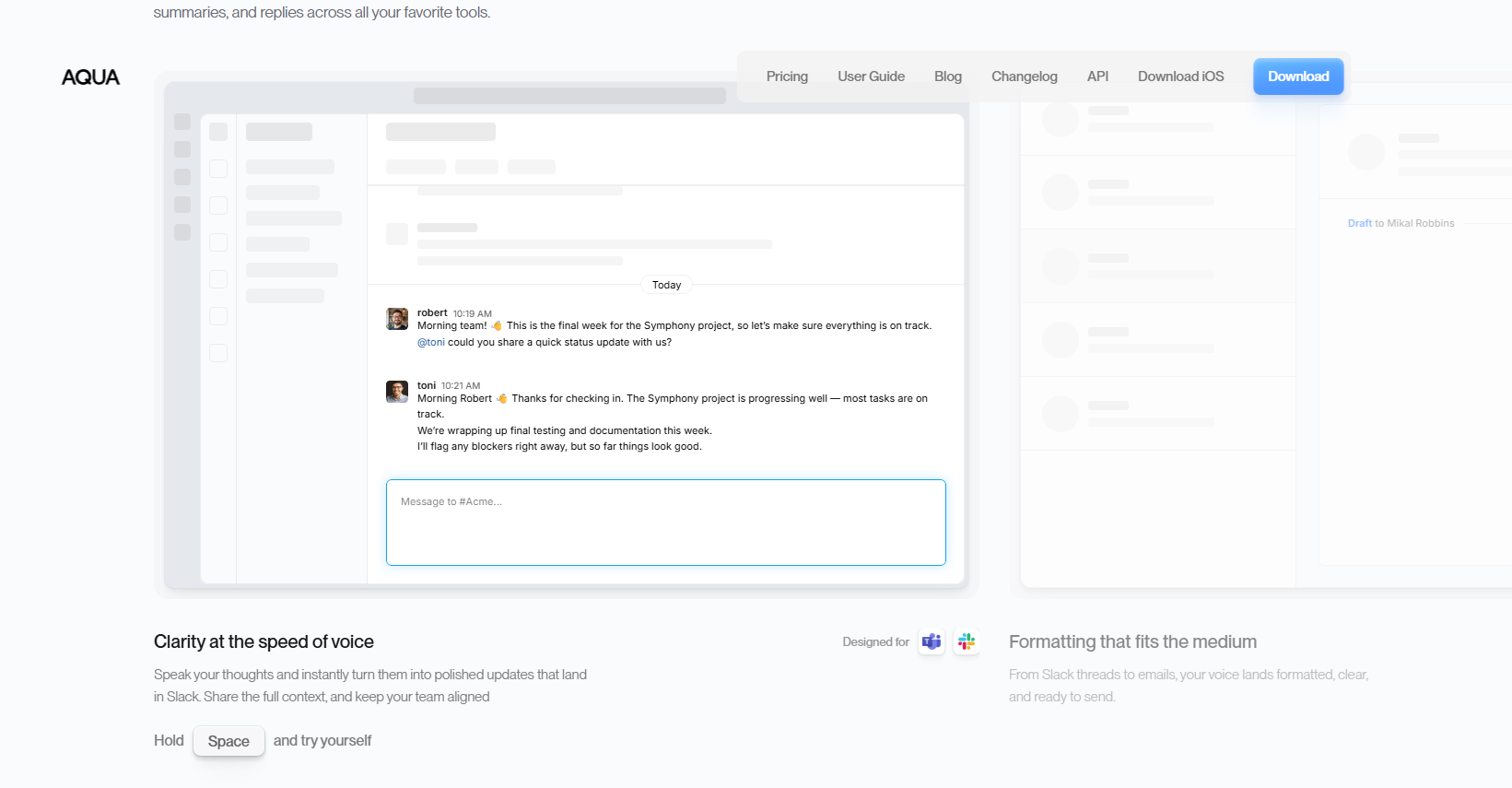The width and height of the screenshot is (1512, 788).
Task: Click the Formatting that fits the medium heading
Action: point(1132,641)
